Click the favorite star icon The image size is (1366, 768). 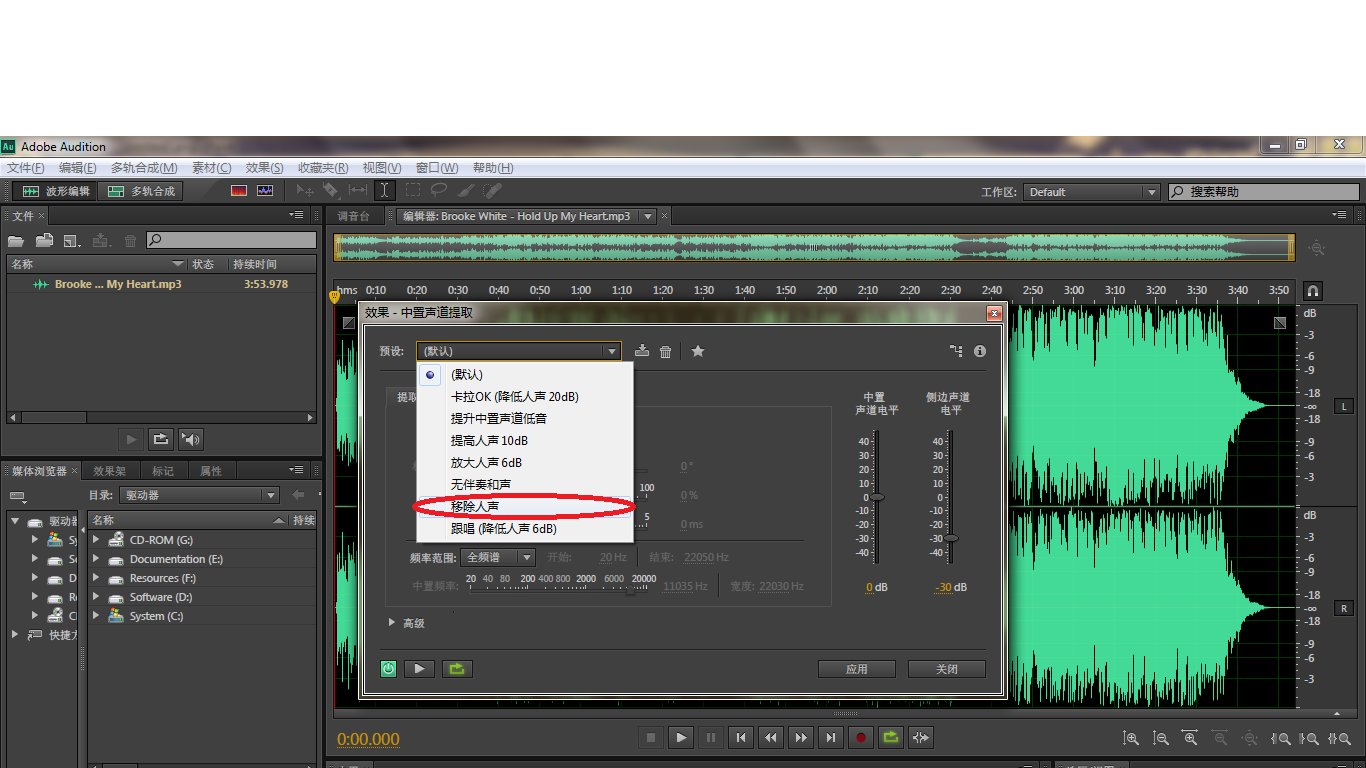(698, 351)
